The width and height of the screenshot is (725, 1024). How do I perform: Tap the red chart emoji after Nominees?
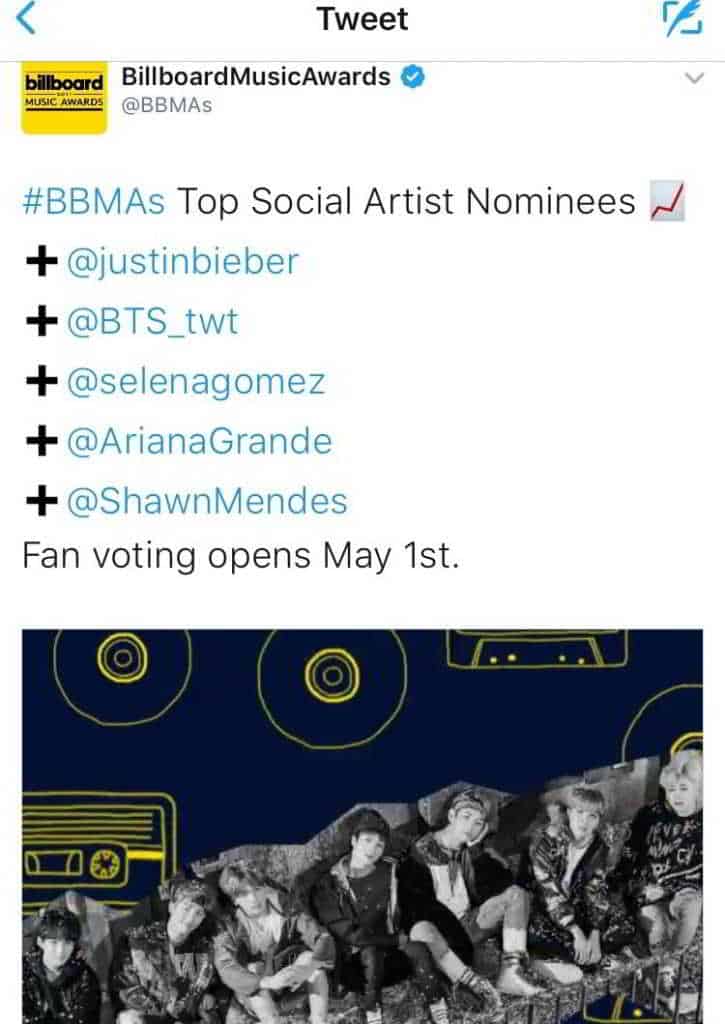(666, 203)
